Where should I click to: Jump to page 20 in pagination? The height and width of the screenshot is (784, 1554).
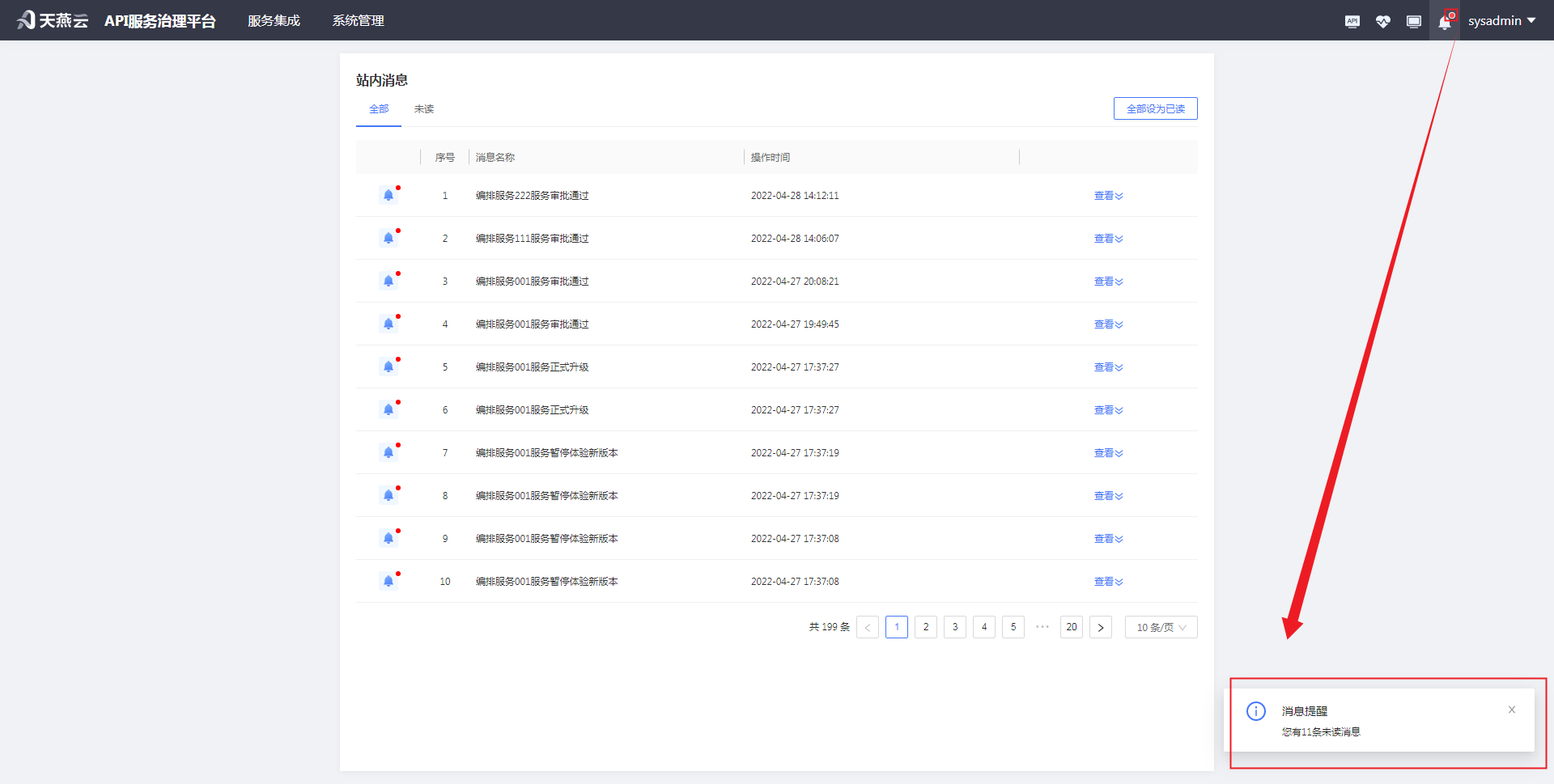click(1071, 627)
